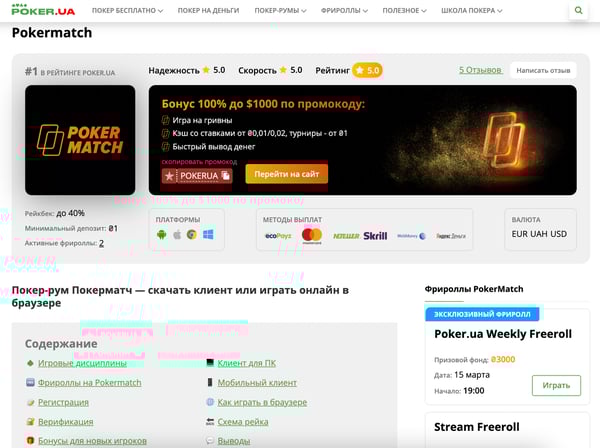600x448 pixels.
Task: Copy promo code POKERUA via copy icon
Action: click(226, 176)
